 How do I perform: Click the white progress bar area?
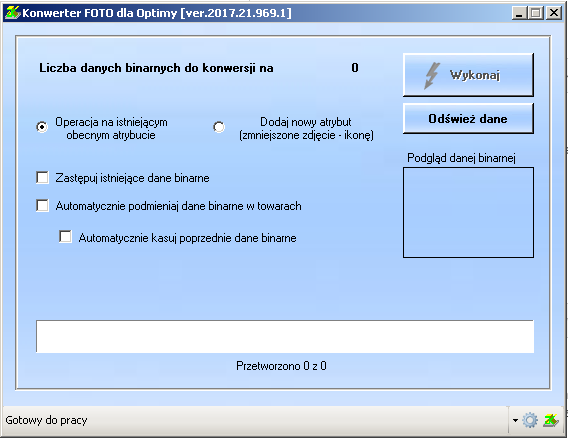(285, 336)
